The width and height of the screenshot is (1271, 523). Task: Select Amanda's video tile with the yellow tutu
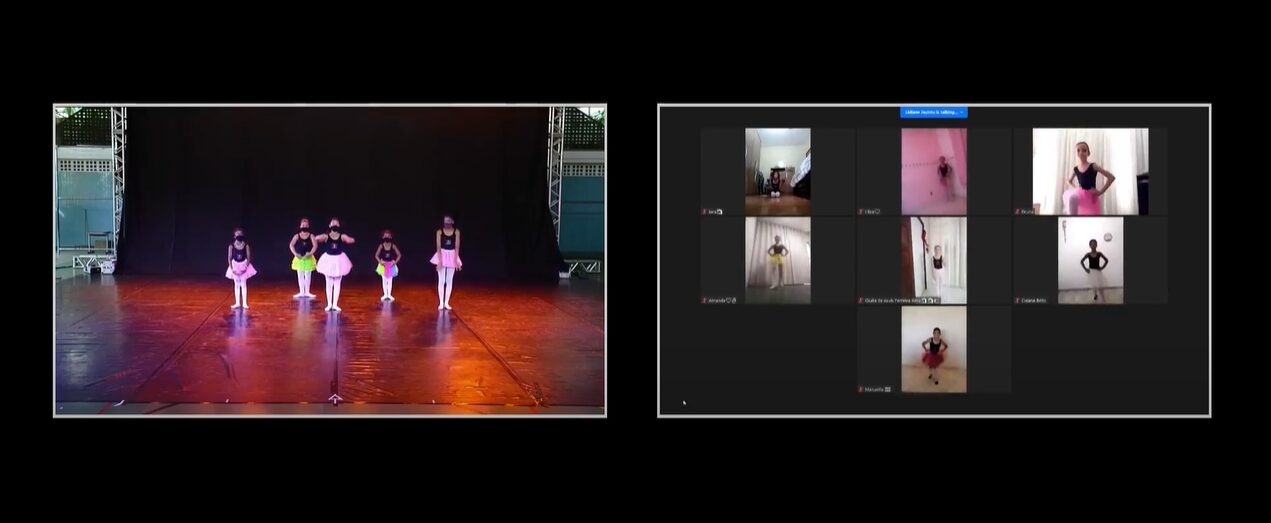click(778, 260)
